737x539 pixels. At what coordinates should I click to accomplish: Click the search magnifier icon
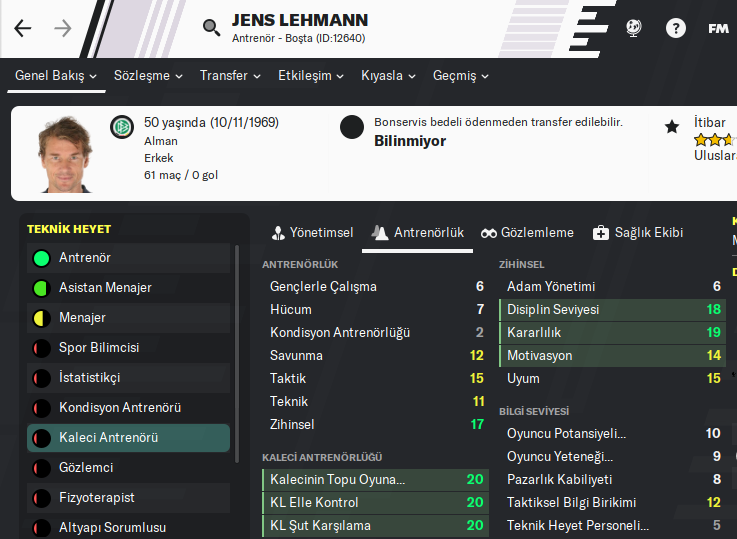[x=211, y=28]
